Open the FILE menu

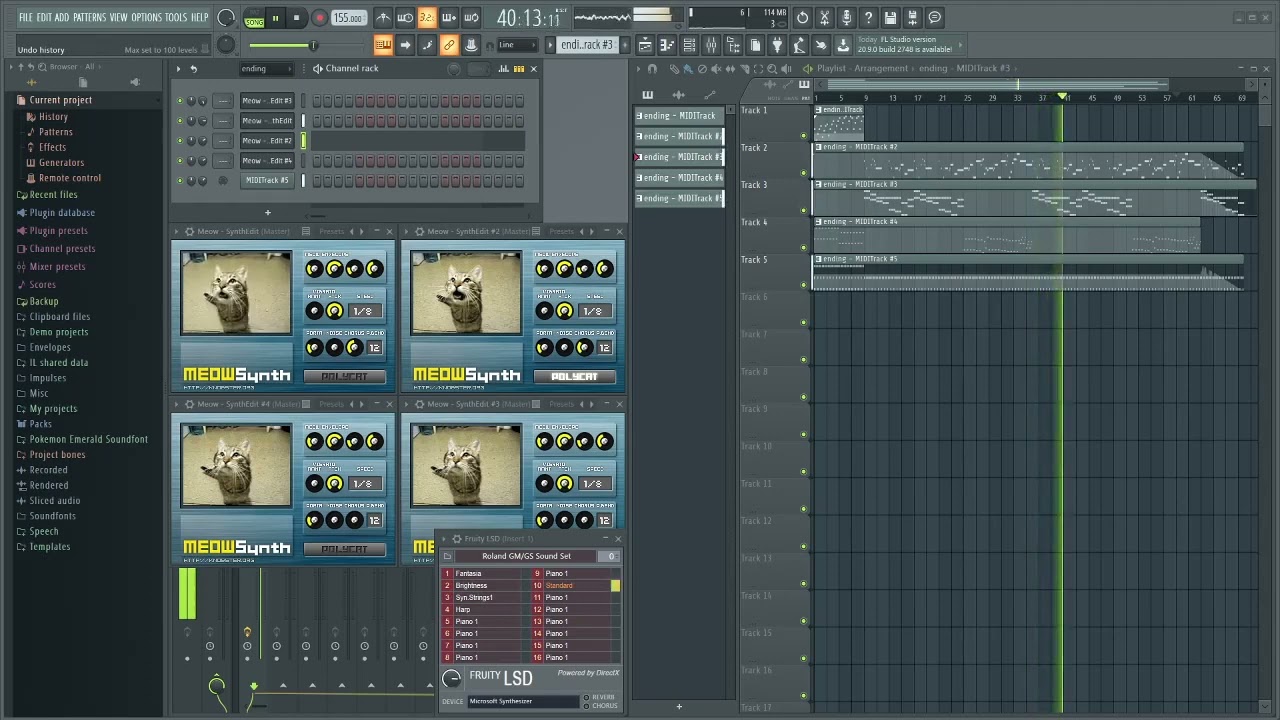[x=25, y=17]
